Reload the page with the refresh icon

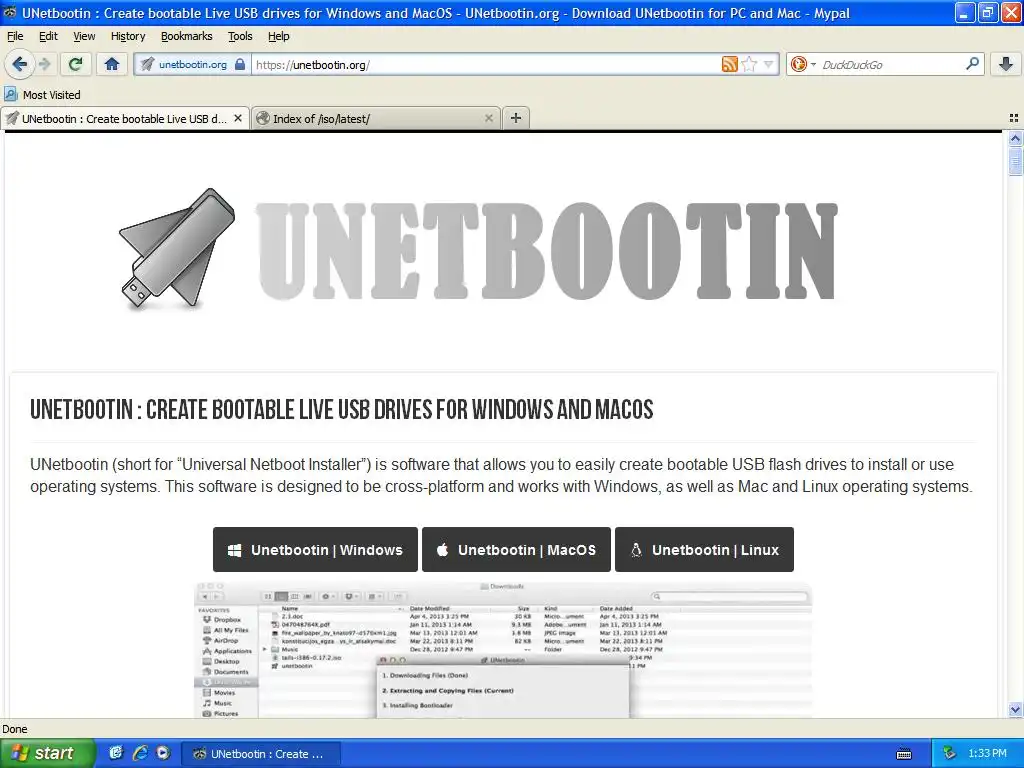point(76,64)
